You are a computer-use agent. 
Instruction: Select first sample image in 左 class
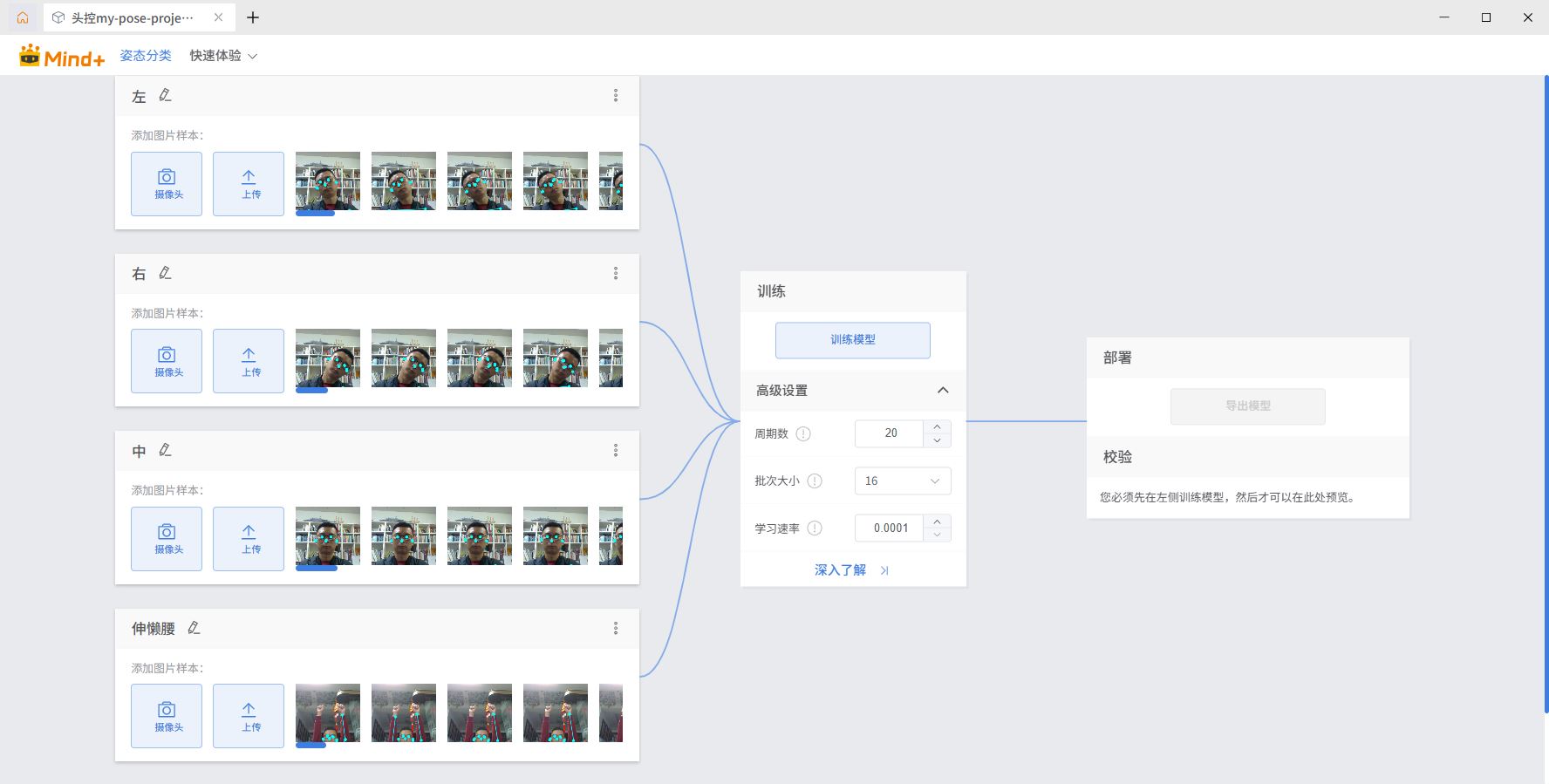pos(328,181)
